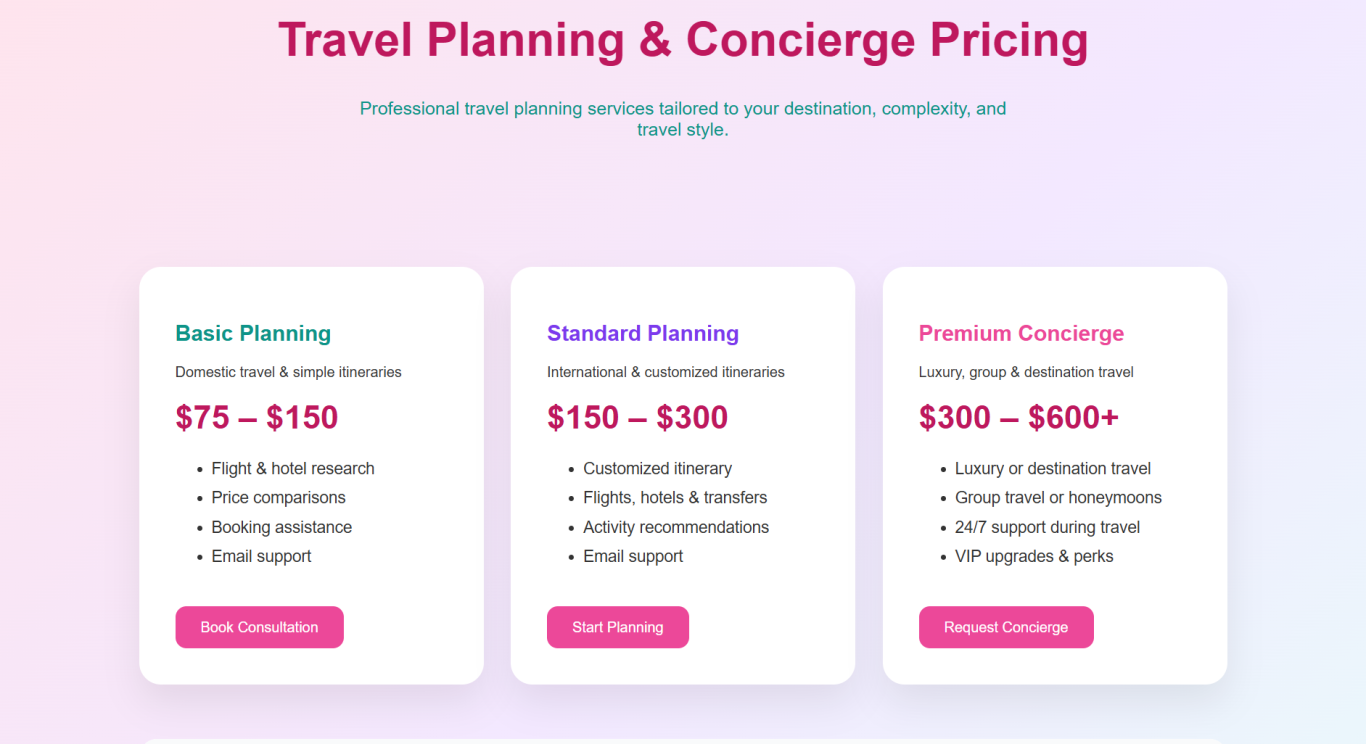Click the Customized itinerary list item
Viewport: 1366px width, 744px height.
coord(657,468)
